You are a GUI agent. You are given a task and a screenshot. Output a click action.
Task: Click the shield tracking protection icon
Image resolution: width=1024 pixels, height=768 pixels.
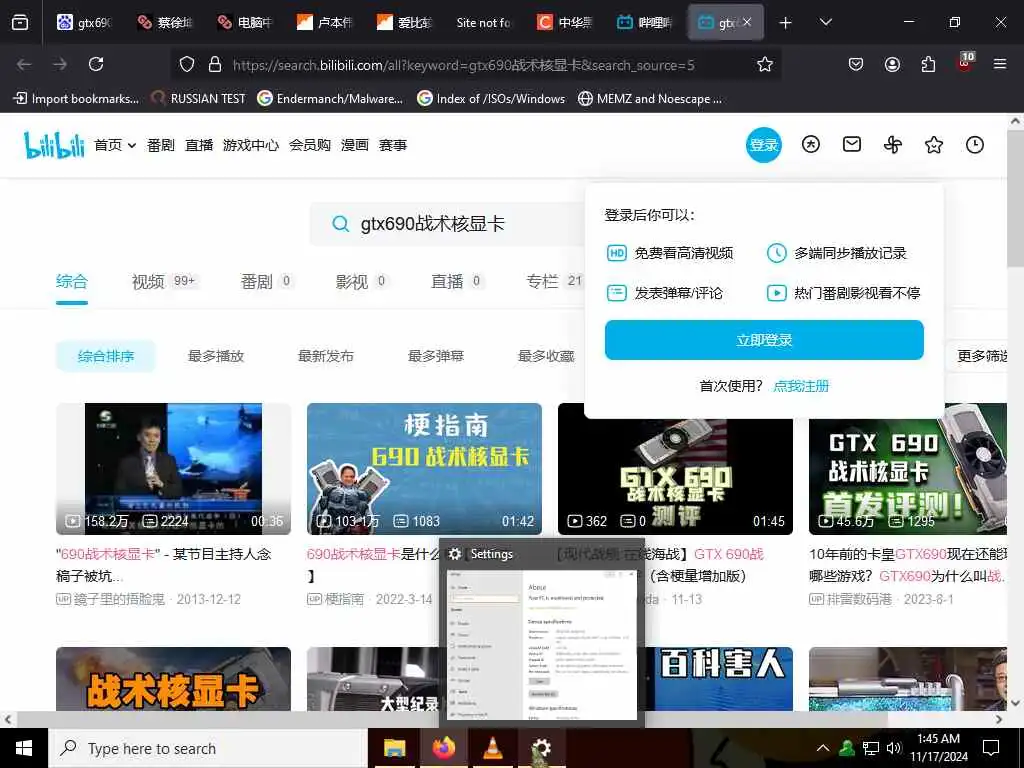[x=187, y=64]
